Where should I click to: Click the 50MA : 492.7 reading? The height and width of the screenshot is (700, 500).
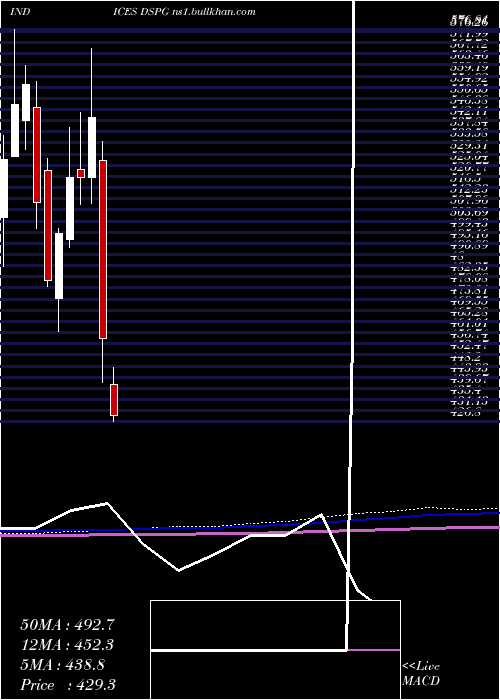tap(68, 625)
